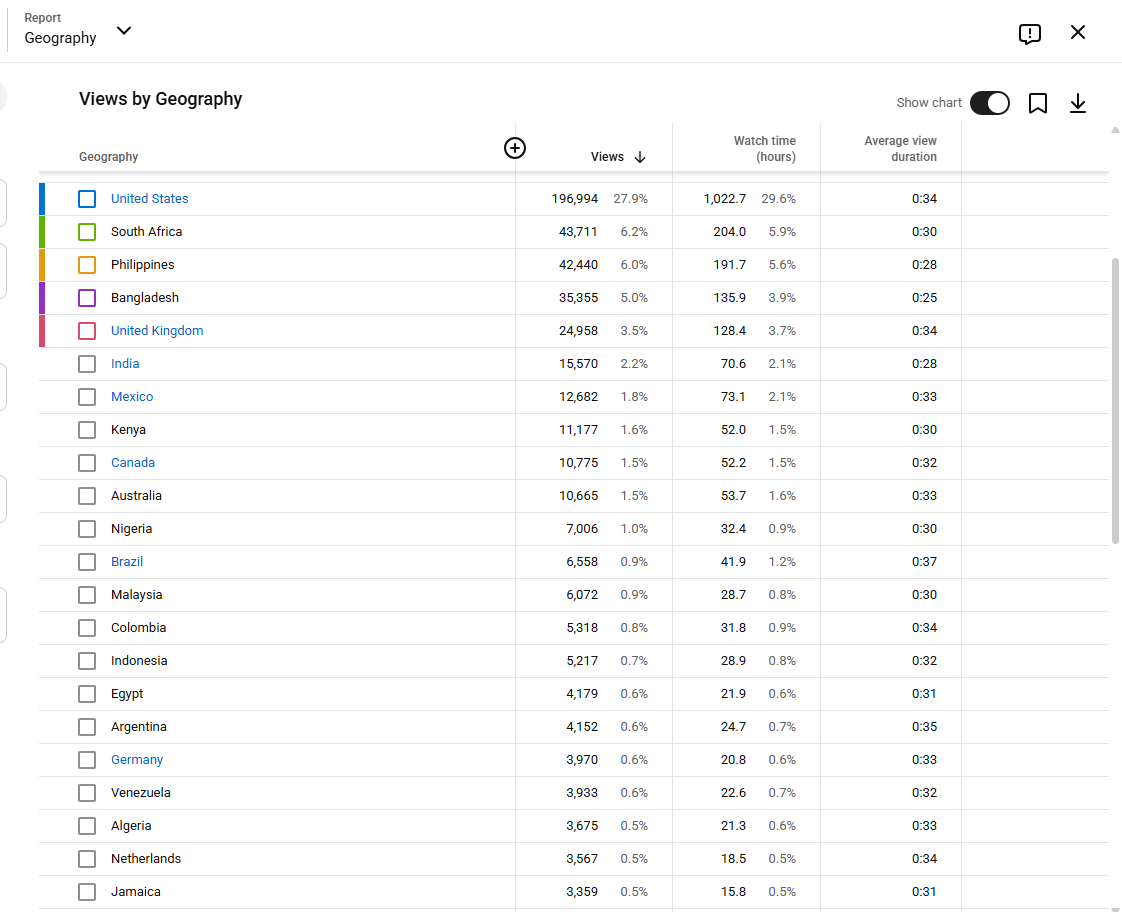This screenshot has height=912, width=1122.
Task: Sort by the Views arrow icon
Action: (640, 157)
